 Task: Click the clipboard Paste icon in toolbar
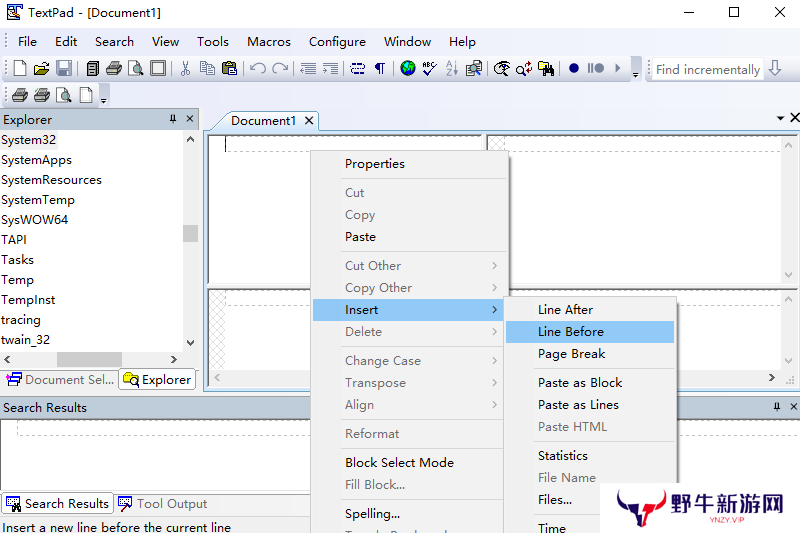click(x=230, y=68)
